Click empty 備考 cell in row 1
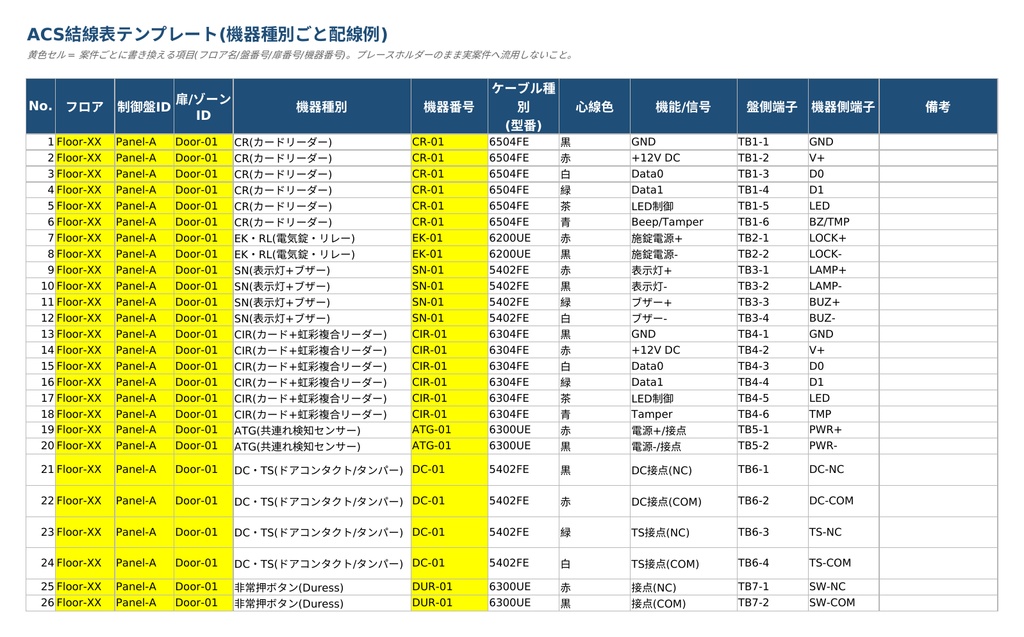 (x=938, y=142)
